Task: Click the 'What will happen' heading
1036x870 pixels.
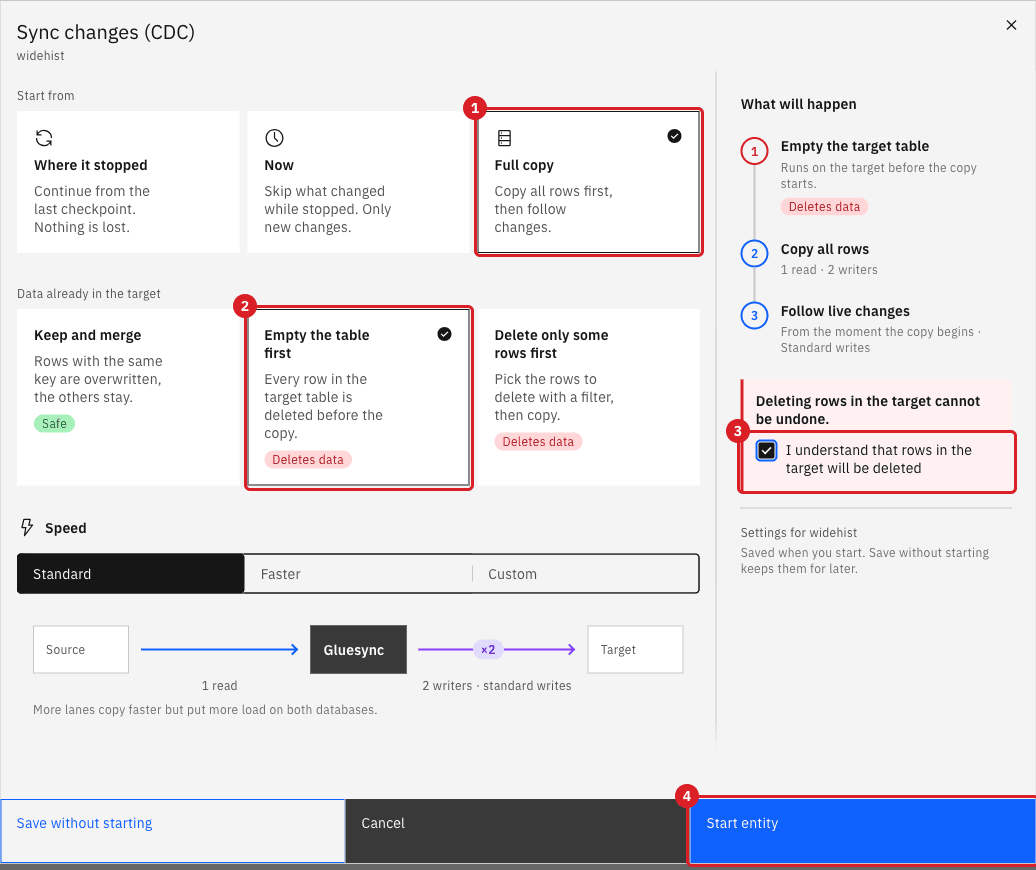Action: point(798,104)
